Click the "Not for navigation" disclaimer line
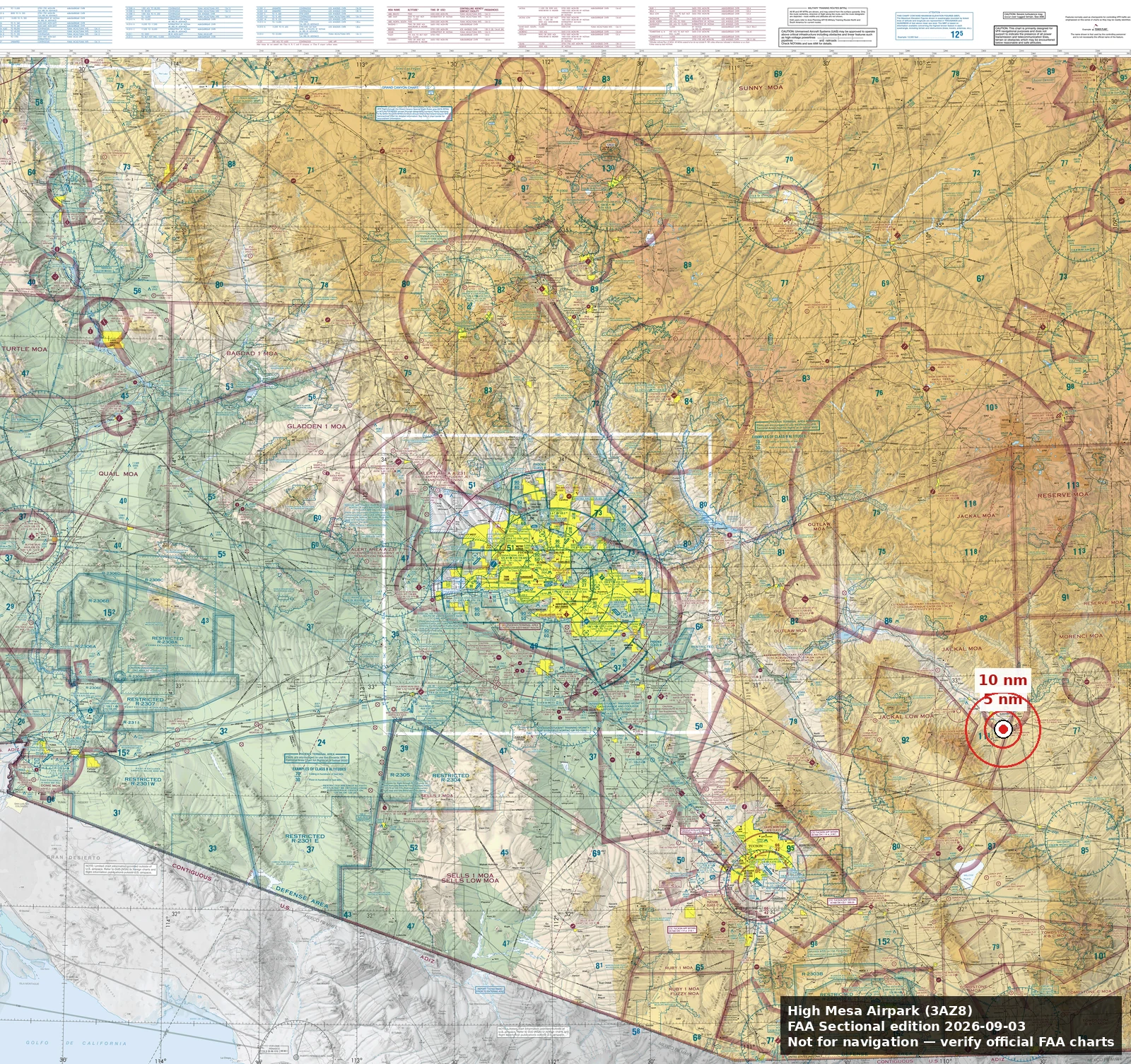Viewport: 1131px width, 1064px height. (951, 1041)
